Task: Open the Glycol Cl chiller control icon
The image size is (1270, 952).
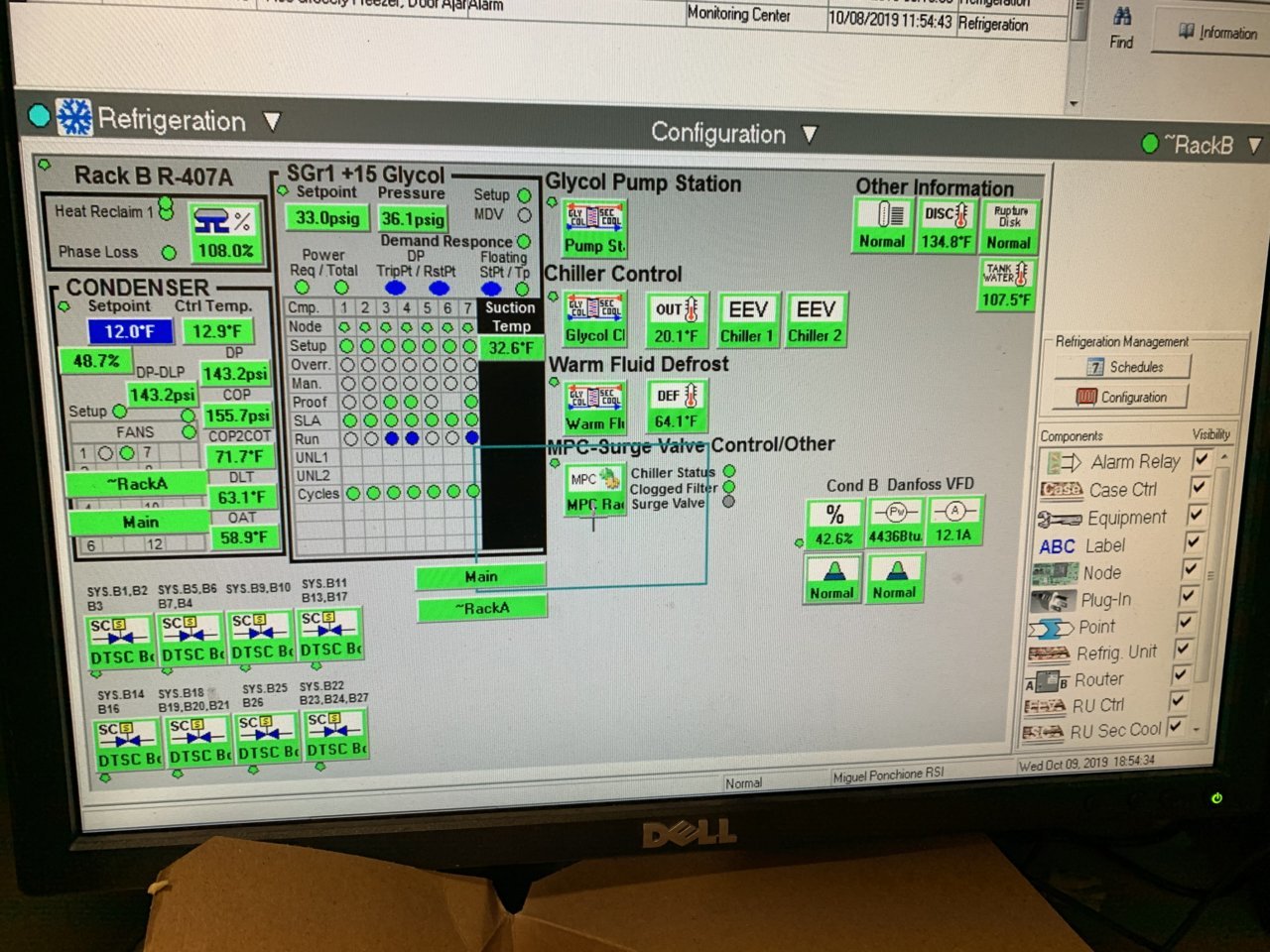Action: (x=594, y=319)
